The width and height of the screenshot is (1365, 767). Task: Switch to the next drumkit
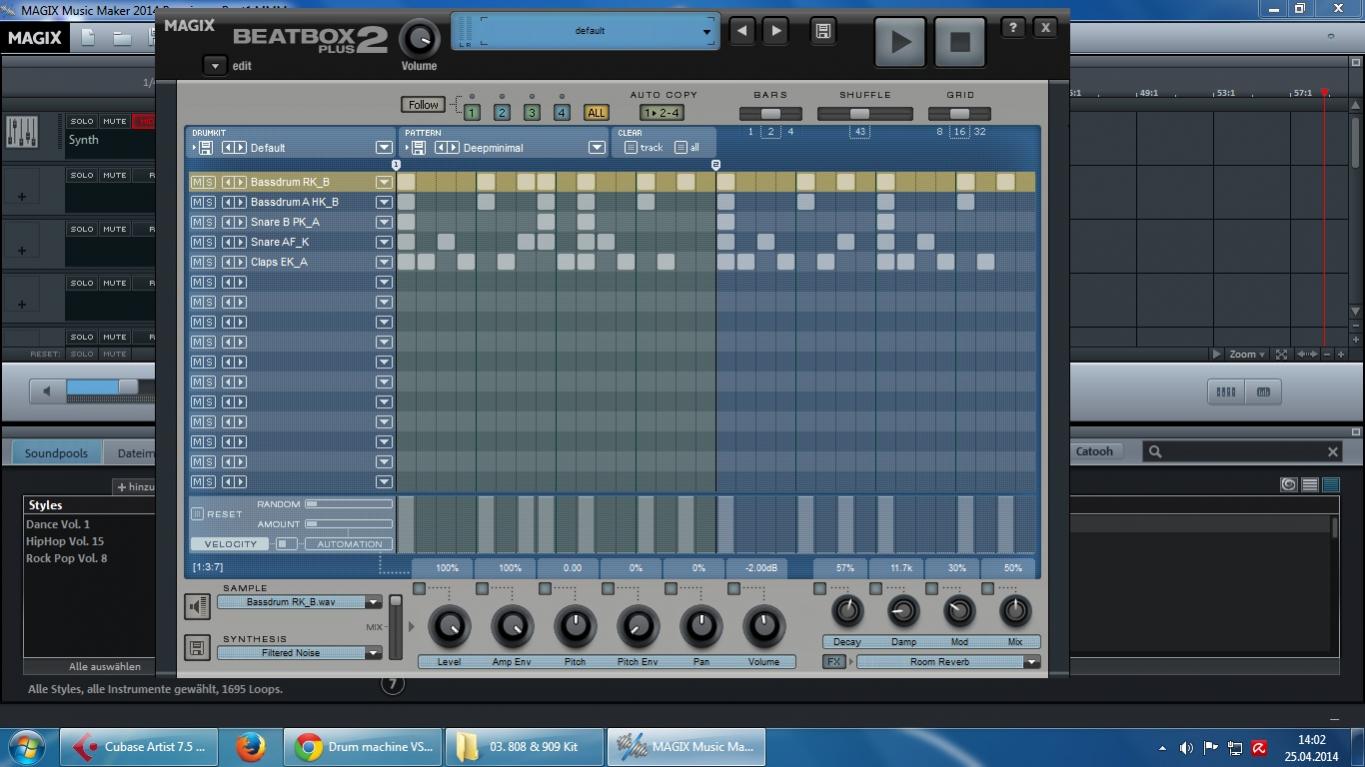tap(240, 148)
